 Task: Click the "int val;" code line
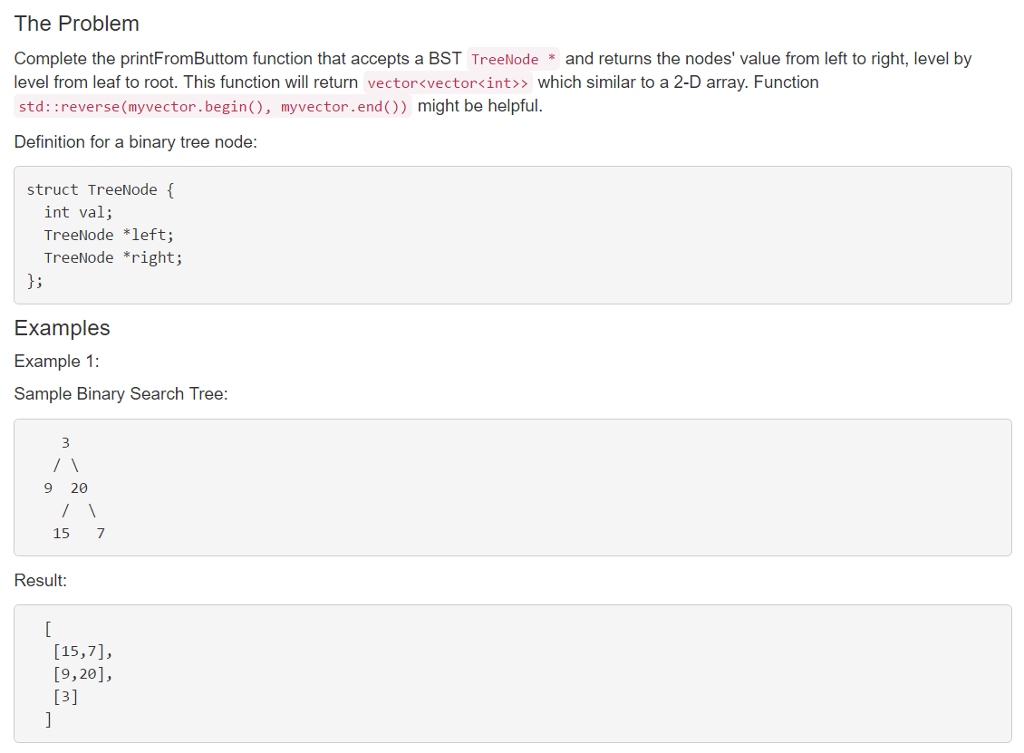tap(78, 212)
